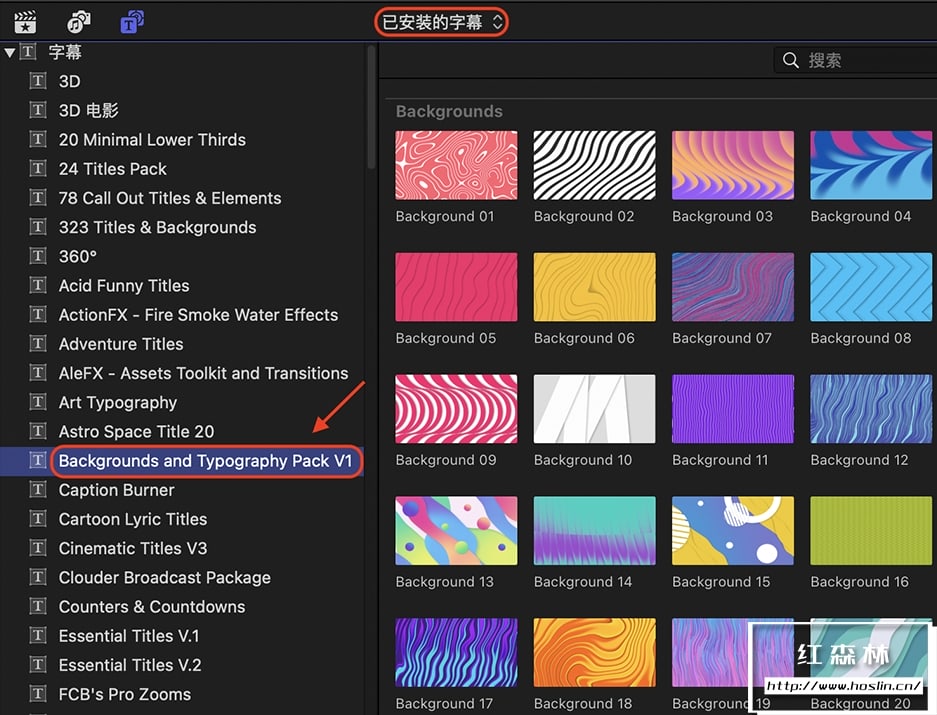This screenshot has height=715, width=937.
Task: Open the 已安装的字幕 dropdown
Action: point(442,23)
